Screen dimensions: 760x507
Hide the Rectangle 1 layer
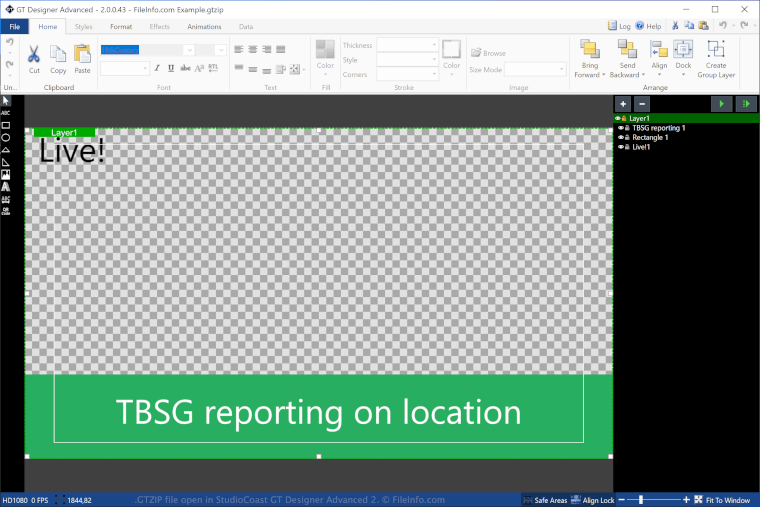[620, 137]
